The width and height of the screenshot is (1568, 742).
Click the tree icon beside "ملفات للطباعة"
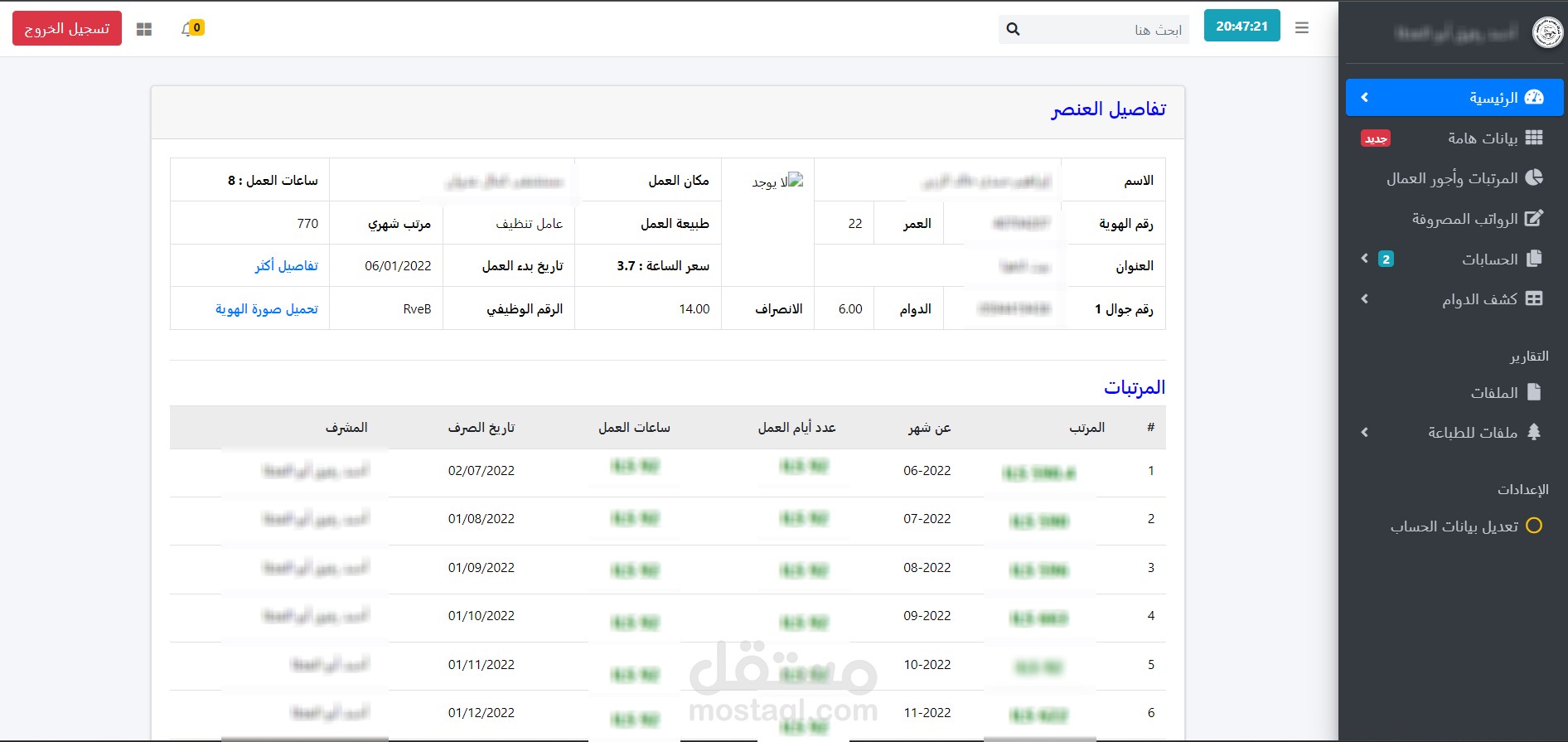pyautogui.click(x=1534, y=432)
